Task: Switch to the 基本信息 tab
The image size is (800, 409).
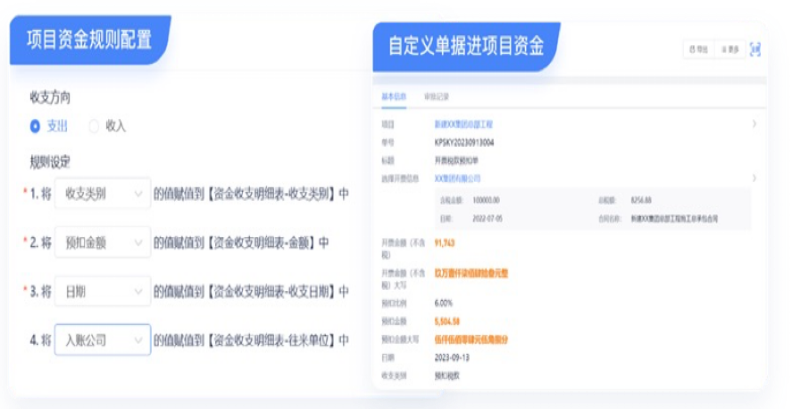Action: pos(394,97)
